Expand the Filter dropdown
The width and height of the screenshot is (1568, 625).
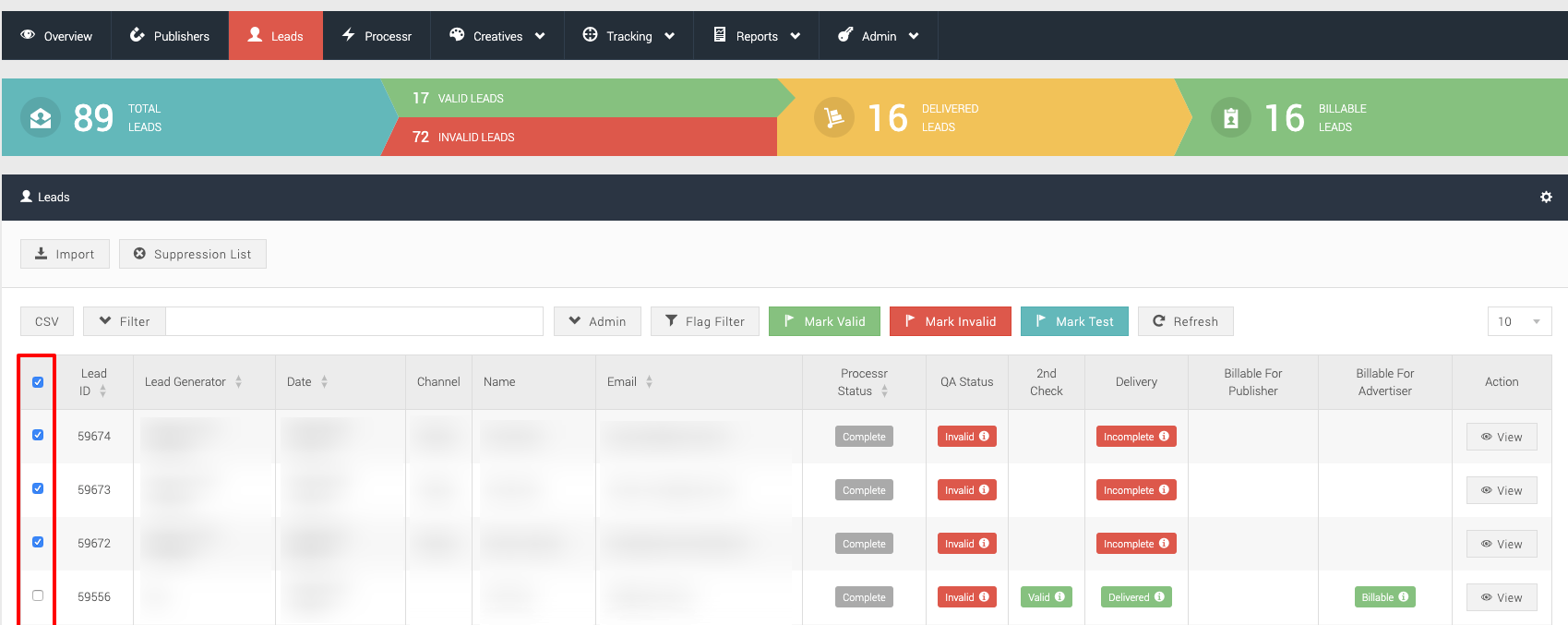click(125, 321)
